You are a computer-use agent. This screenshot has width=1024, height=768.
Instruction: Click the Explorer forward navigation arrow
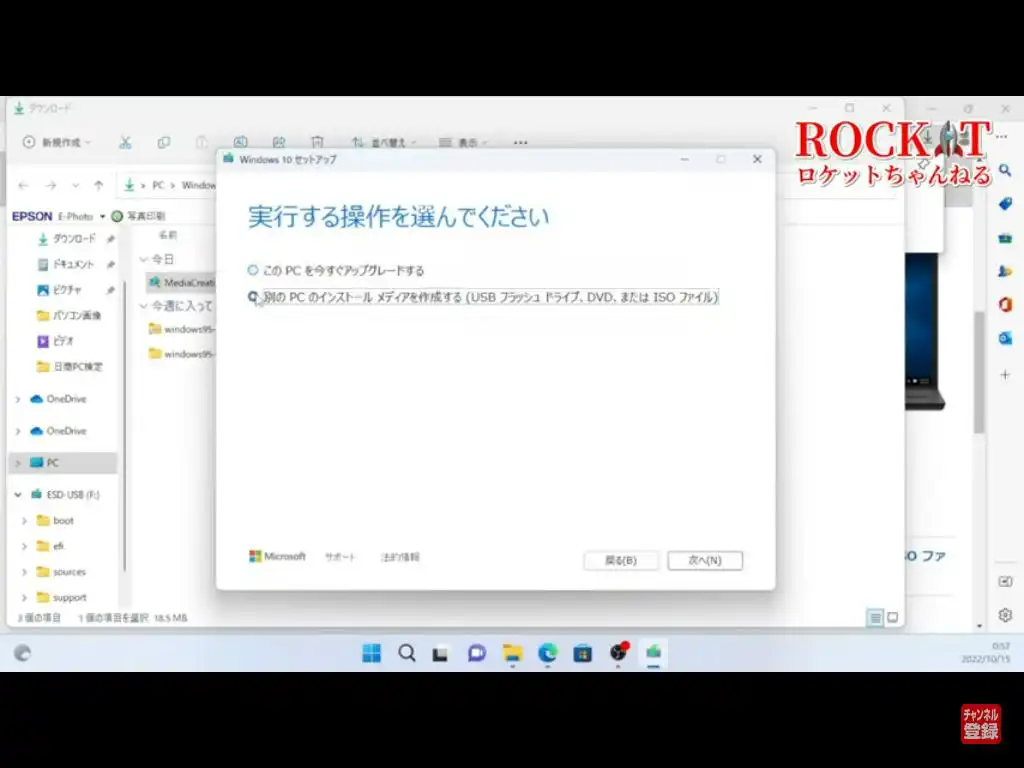tap(50, 185)
